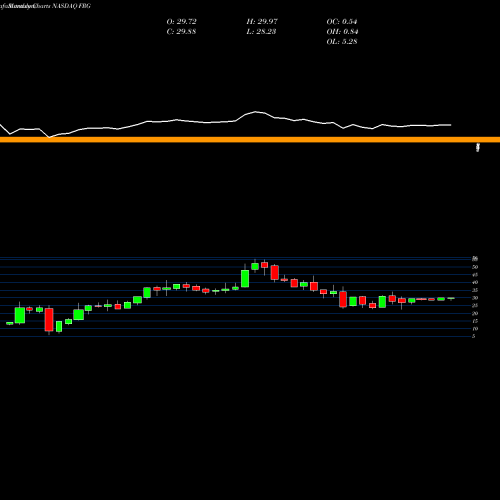Click the low price "L: 28.23"
500x500 pixels.
[x=261, y=32]
